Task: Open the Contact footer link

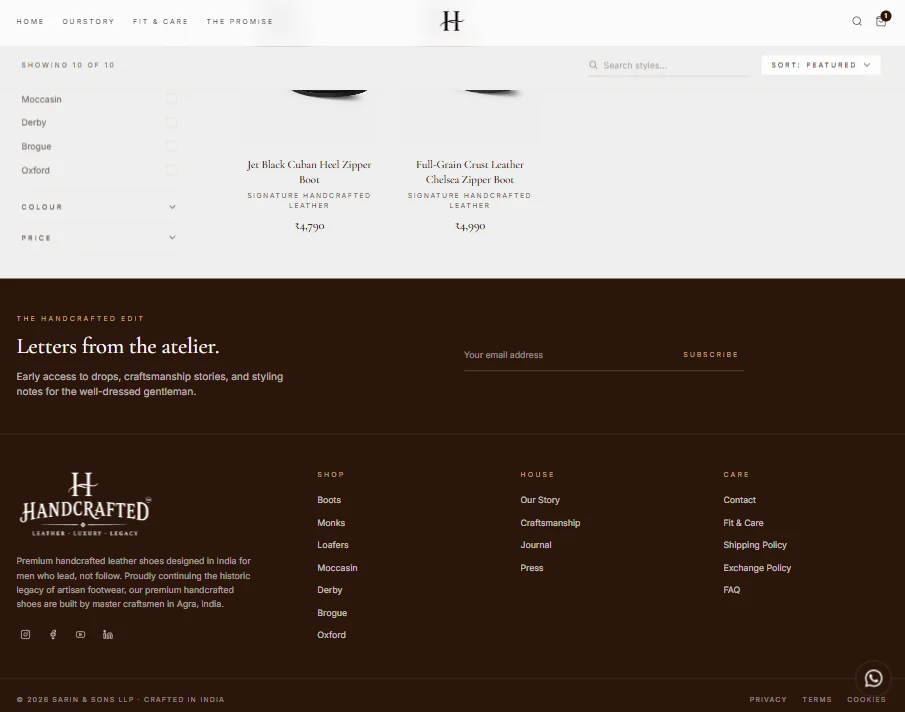Action: tap(739, 500)
